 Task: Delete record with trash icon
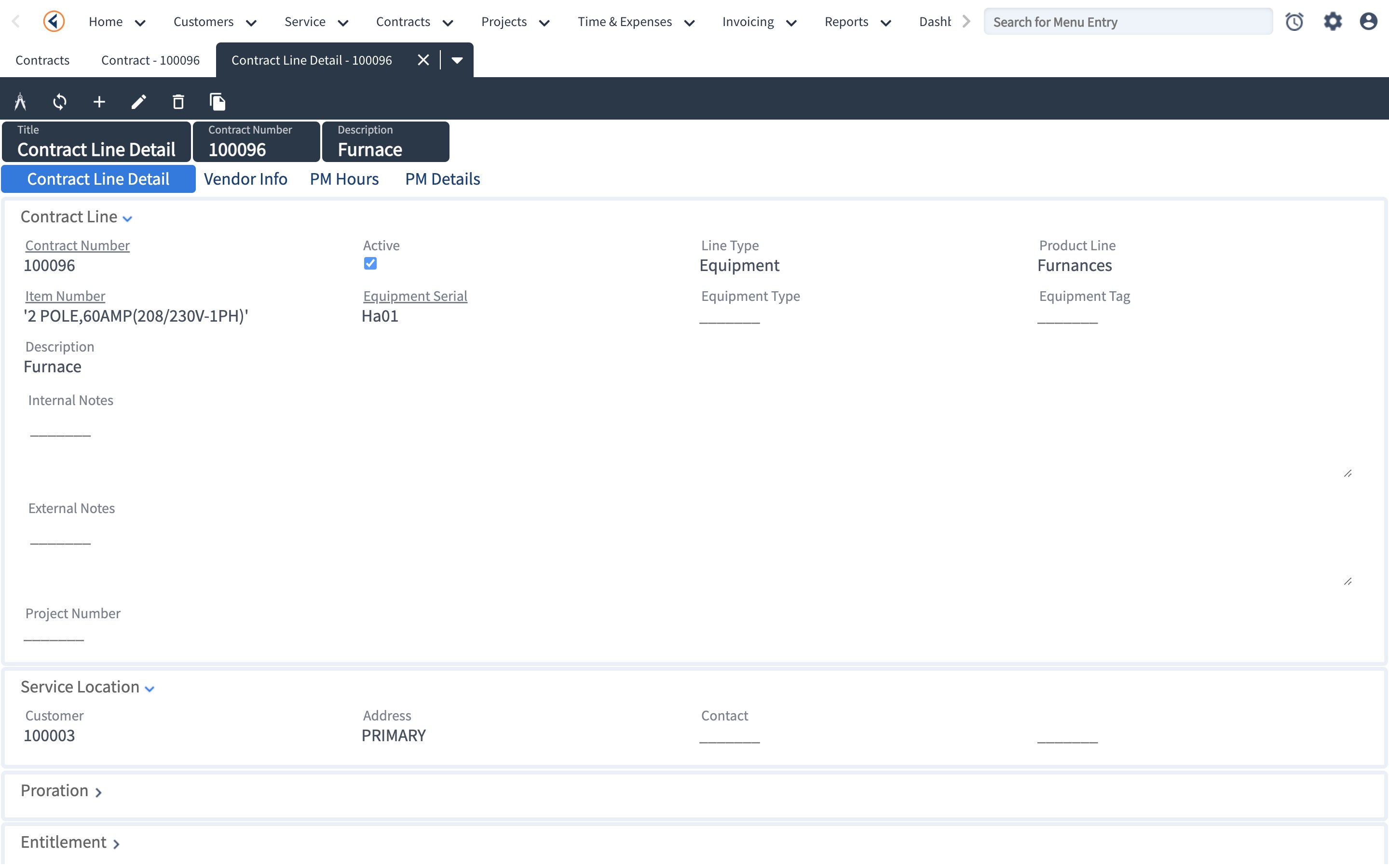tap(178, 102)
